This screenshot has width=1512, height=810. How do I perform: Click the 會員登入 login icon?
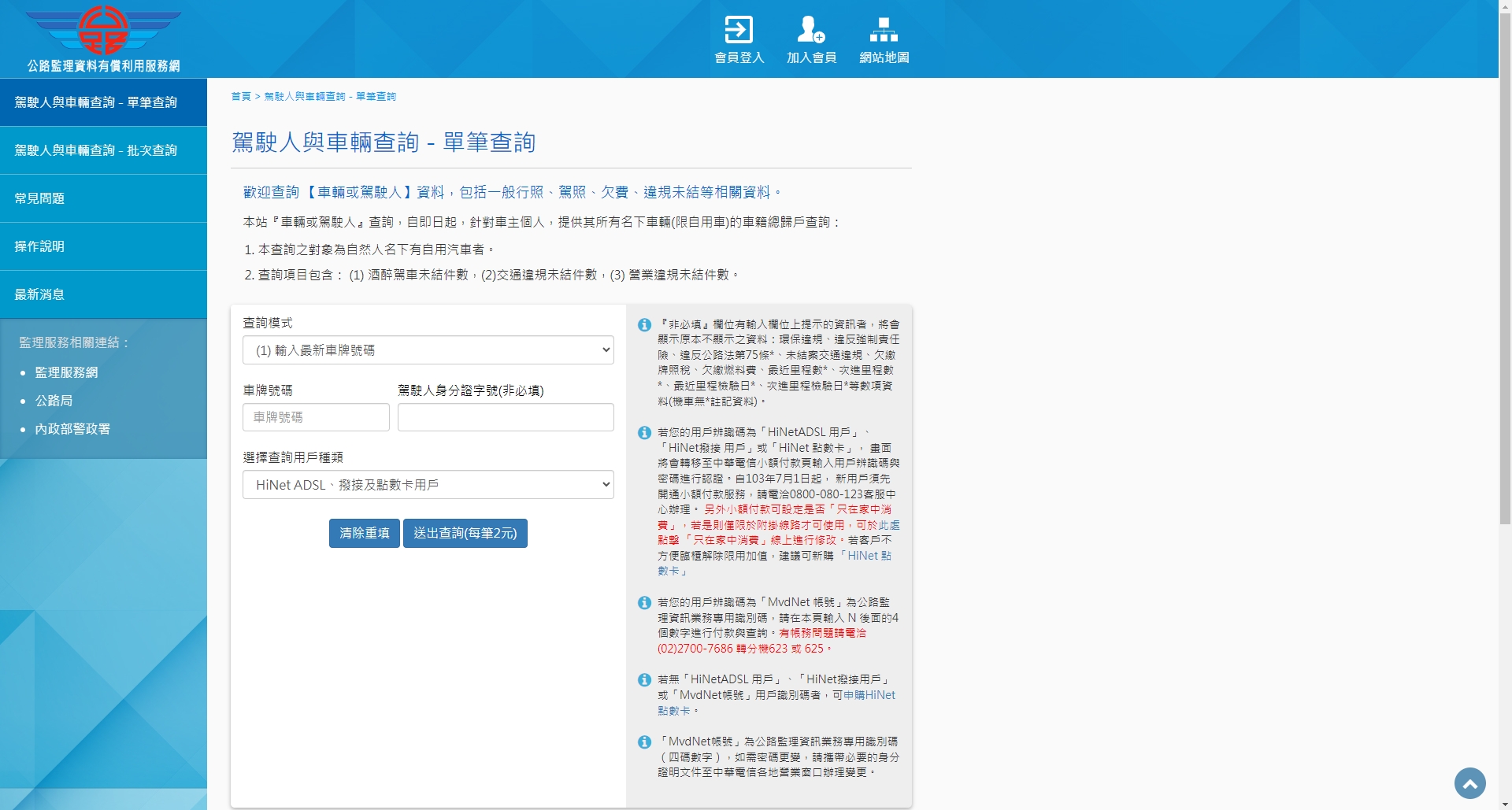pyautogui.click(x=739, y=30)
